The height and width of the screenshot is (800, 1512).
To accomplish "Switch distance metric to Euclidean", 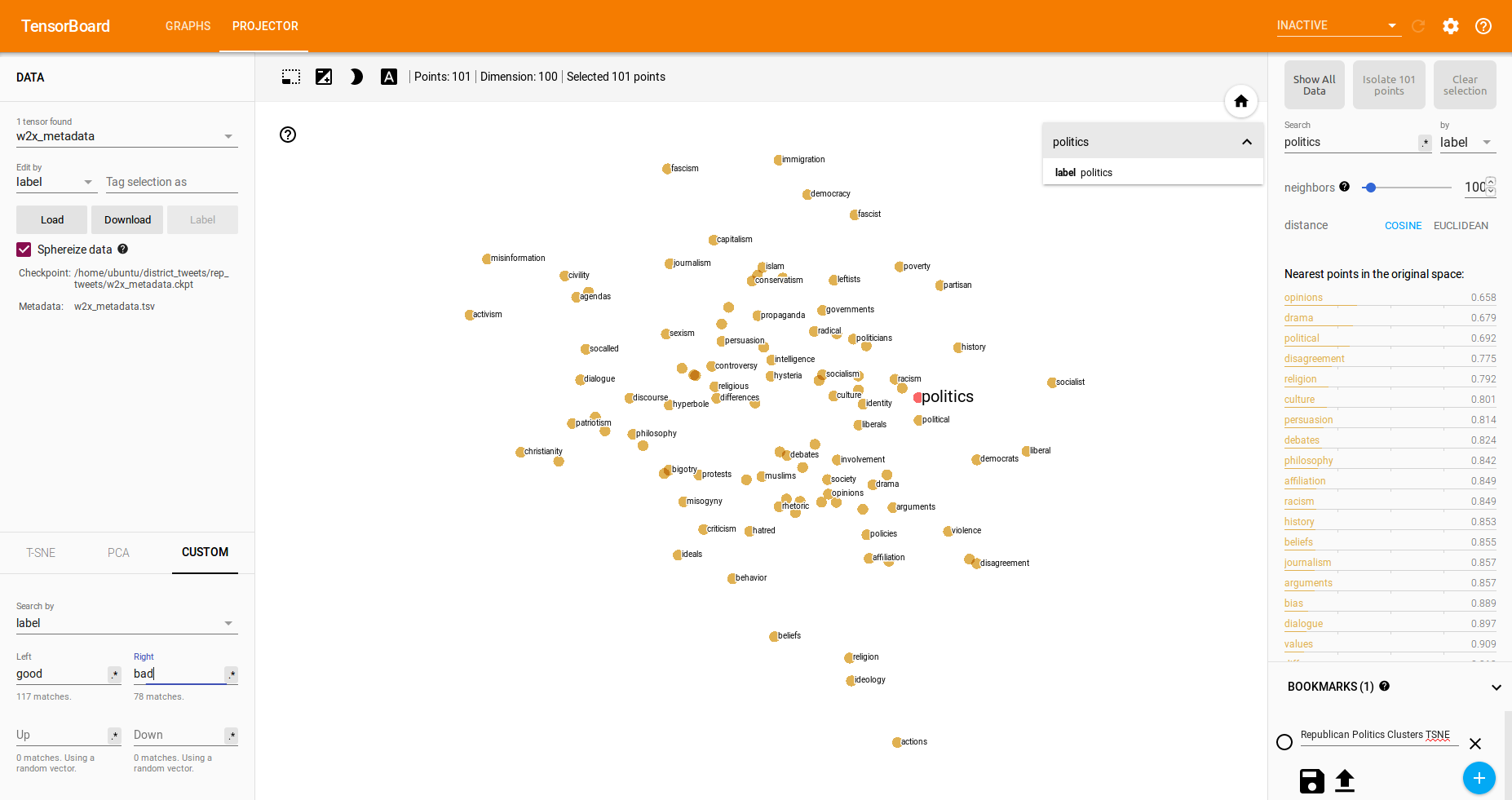I will point(1461,226).
